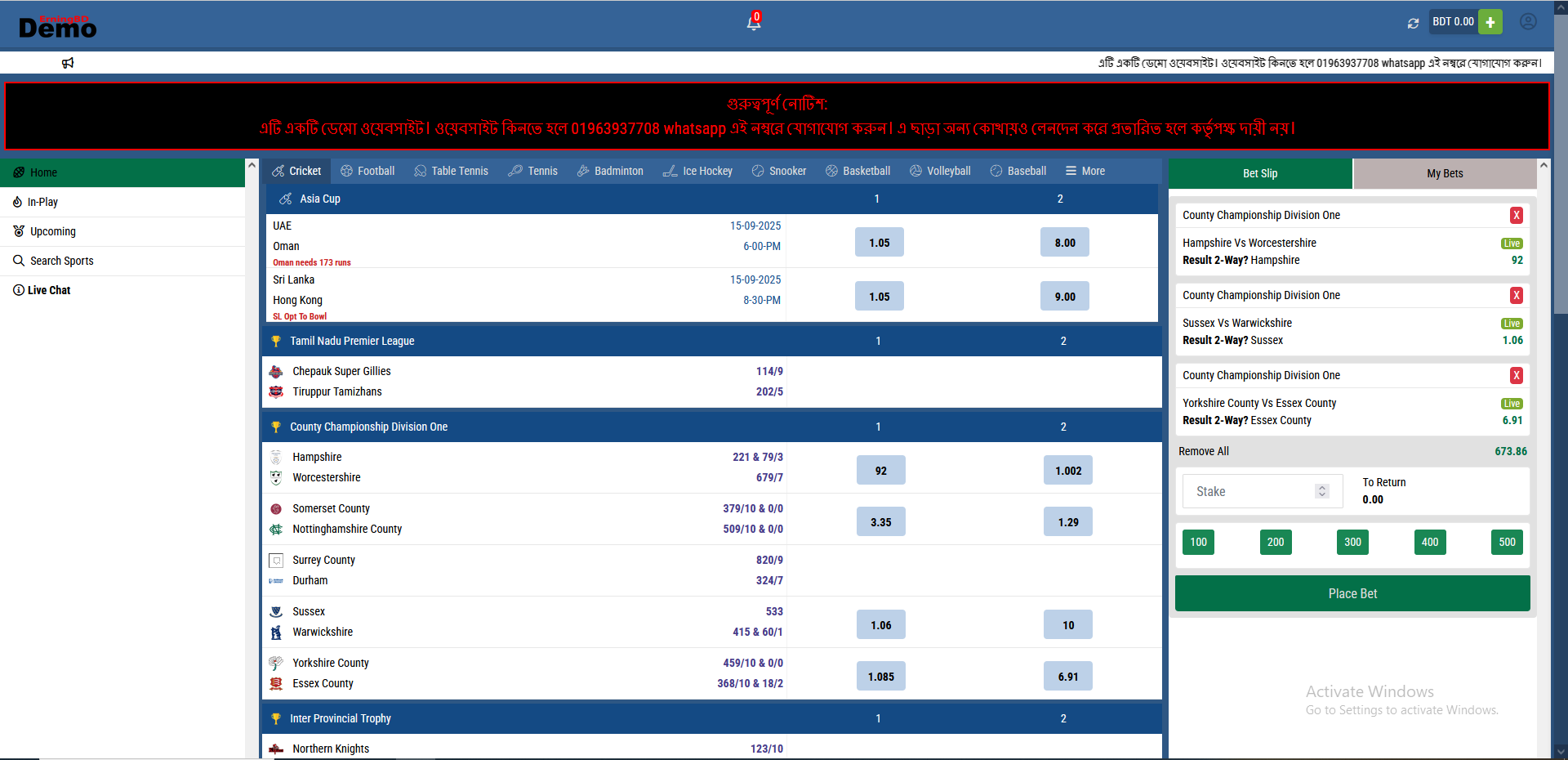
Task: Click the Stake stepper arrows
Action: click(x=1322, y=491)
